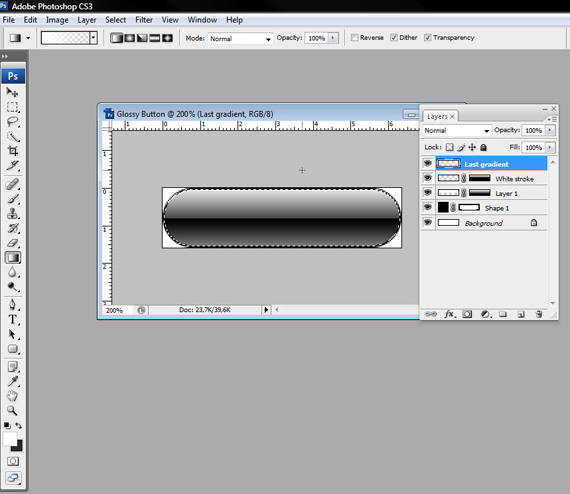This screenshot has width=570, height=494.
Task: Uncheck the Transparency option
Action: pyautogui.click(x=428, y=37)
